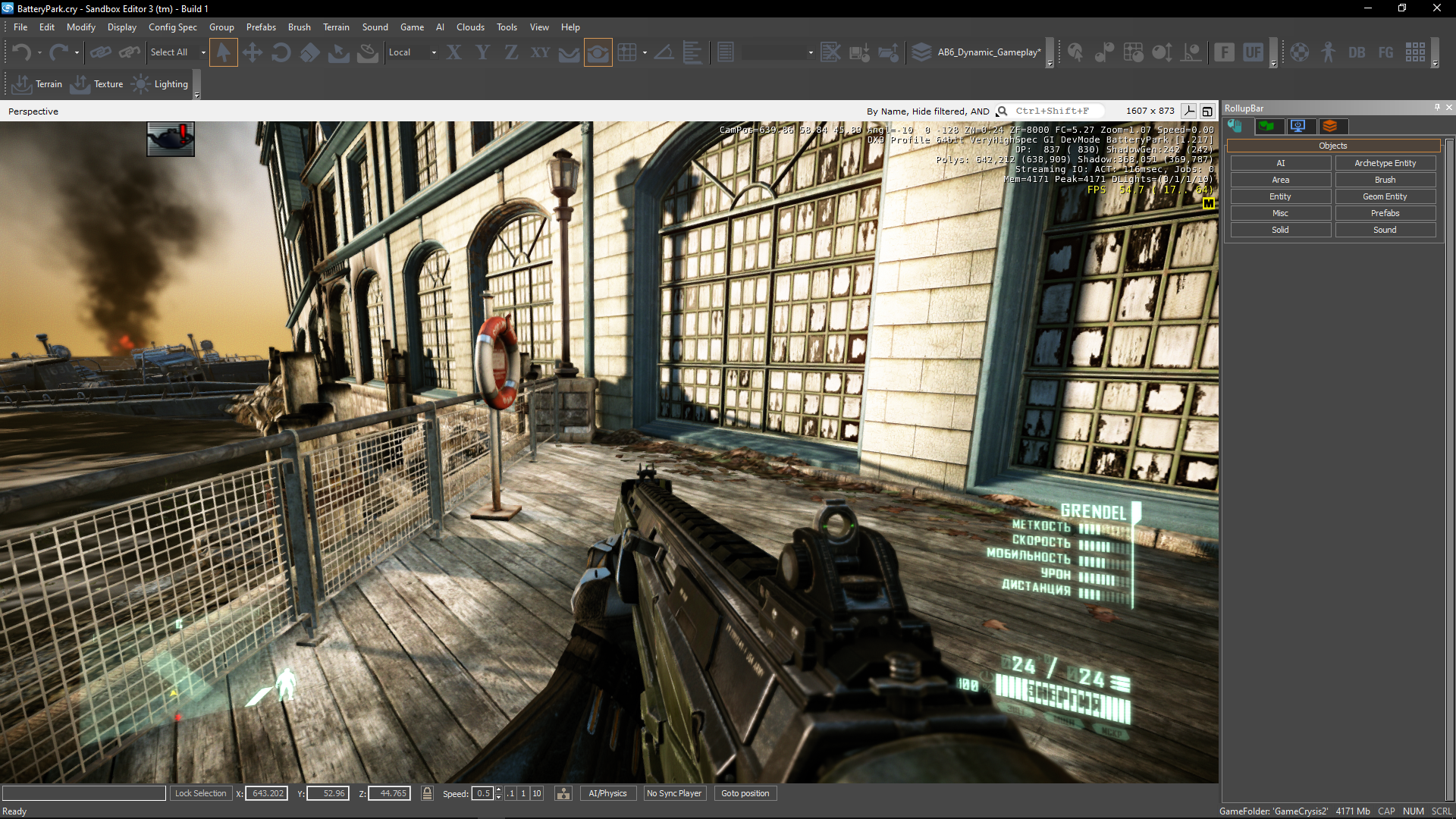Toggle No Sync Player mode
Image resolution: width=1456 pixels, height=819 pixels.
click(x=673, y=793)
